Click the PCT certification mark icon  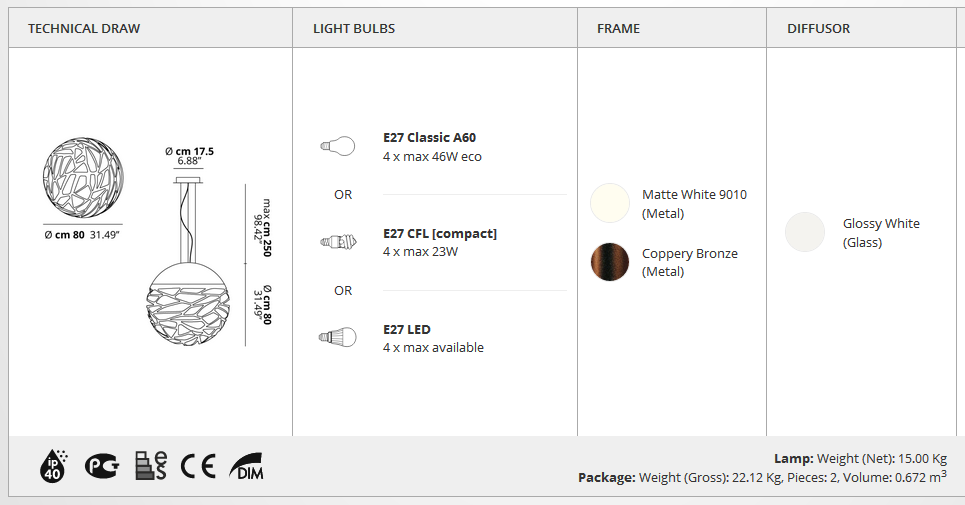pos(102,466)
